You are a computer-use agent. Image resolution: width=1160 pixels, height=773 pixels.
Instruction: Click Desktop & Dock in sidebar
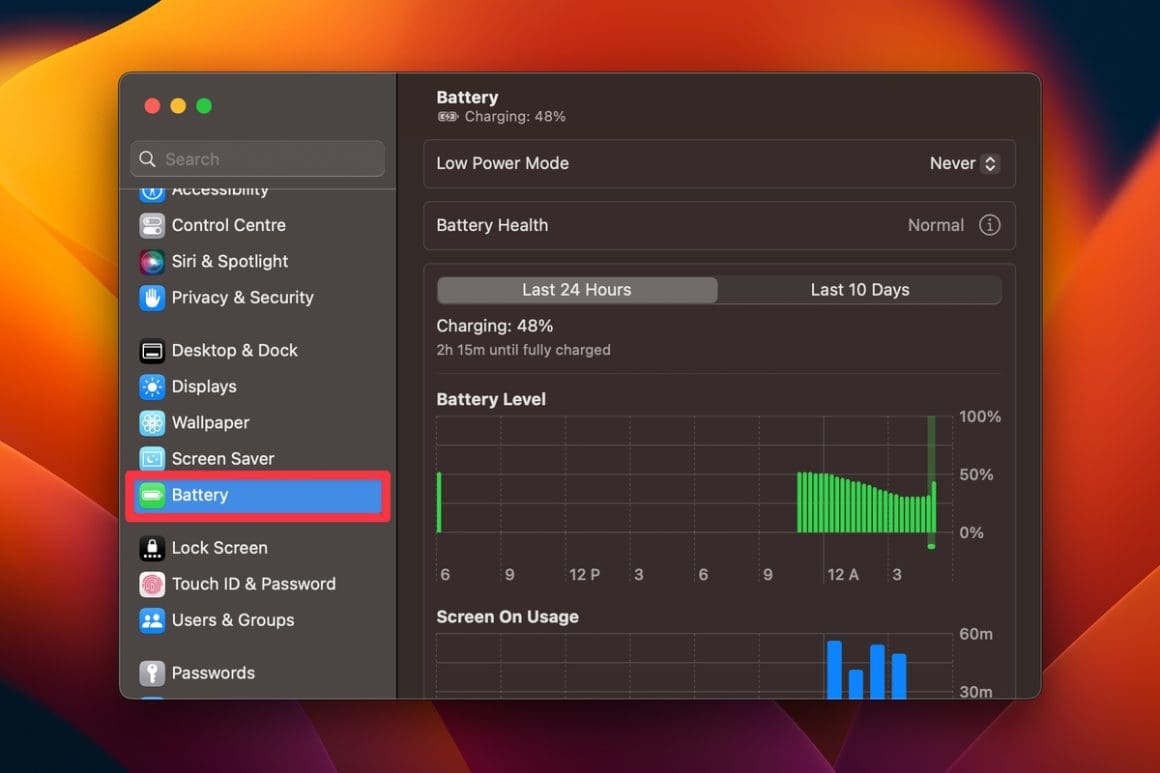[152, 350]
